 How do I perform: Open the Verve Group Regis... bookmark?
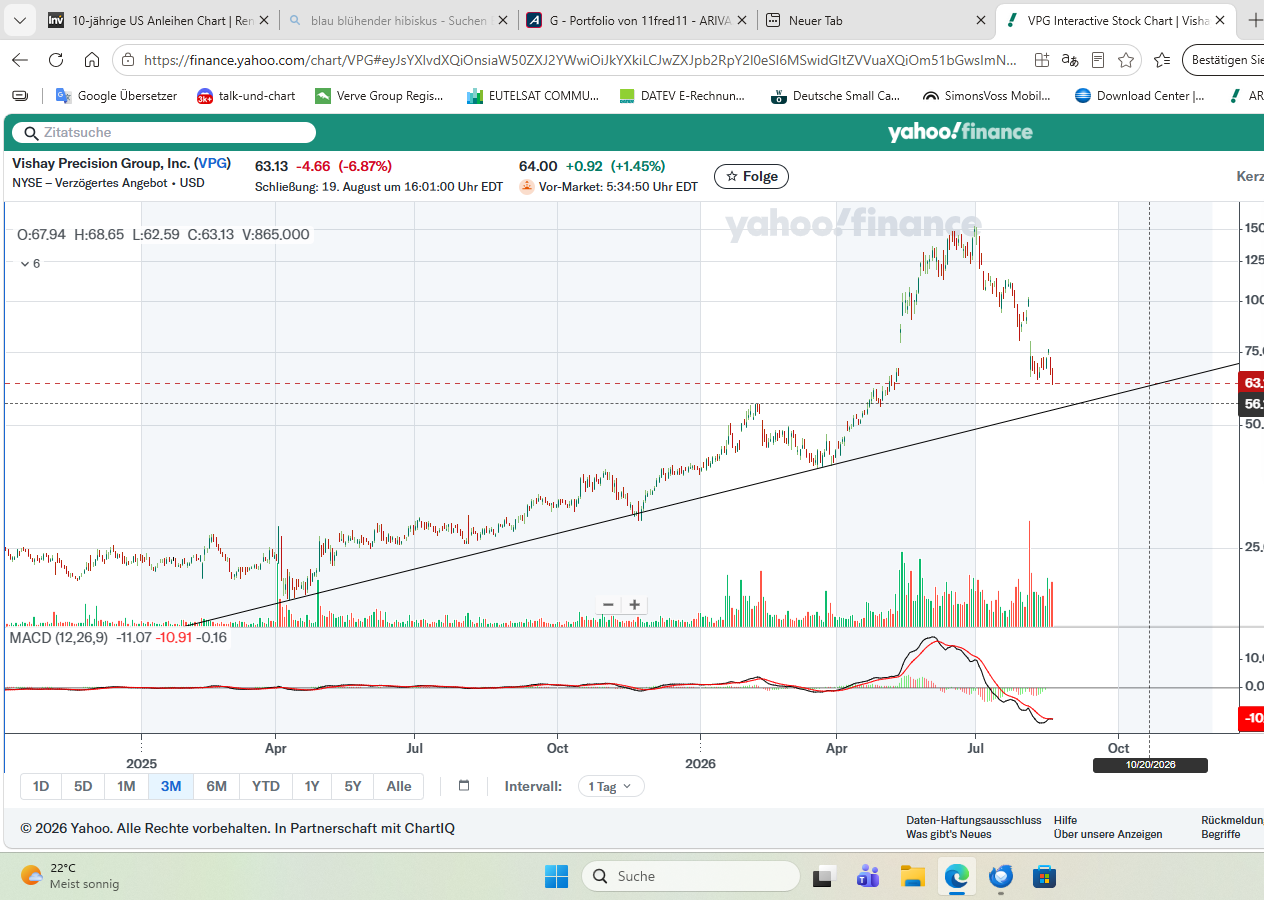pos(380,96)
